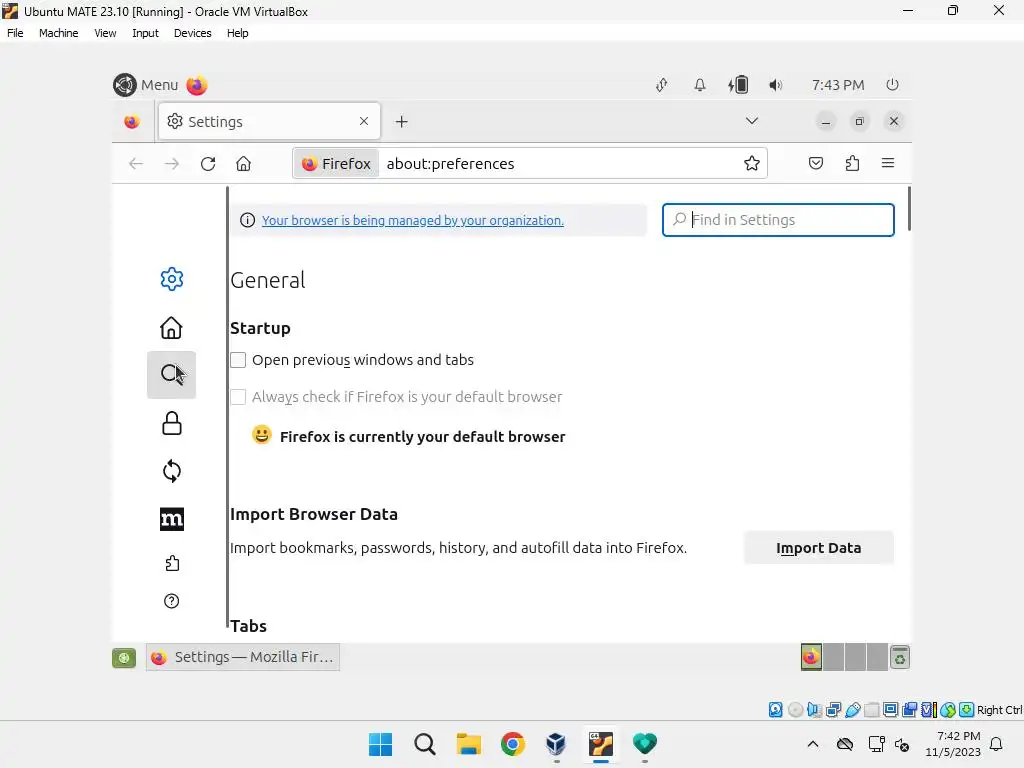Show hidden icons in Windows tray
The height and width of the screenshot is (768, 1024).
point(812,744)
